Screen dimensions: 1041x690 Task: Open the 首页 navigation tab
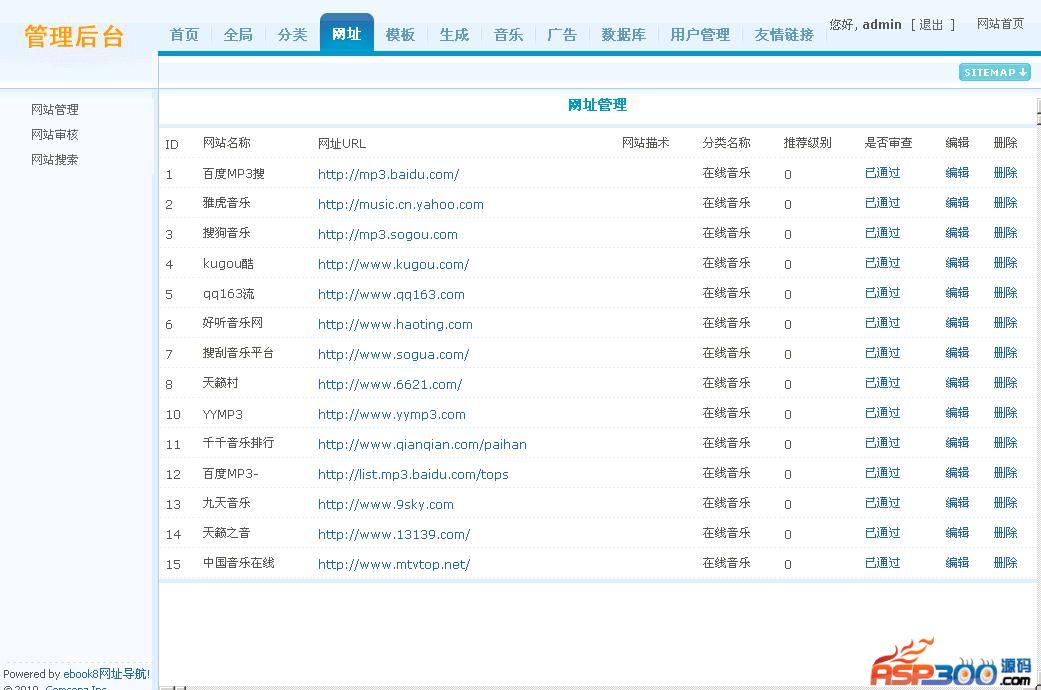coord(184,35)
